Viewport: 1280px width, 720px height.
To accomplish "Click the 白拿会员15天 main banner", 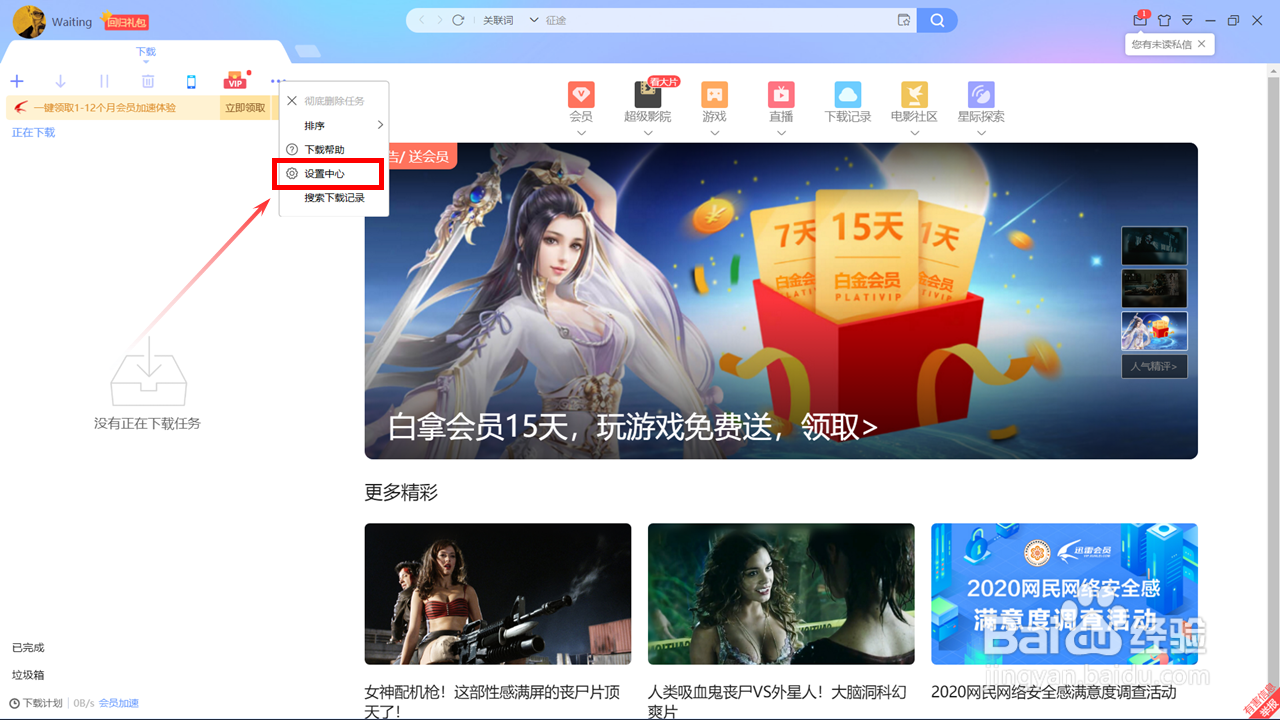I will [x=781, y=301].
